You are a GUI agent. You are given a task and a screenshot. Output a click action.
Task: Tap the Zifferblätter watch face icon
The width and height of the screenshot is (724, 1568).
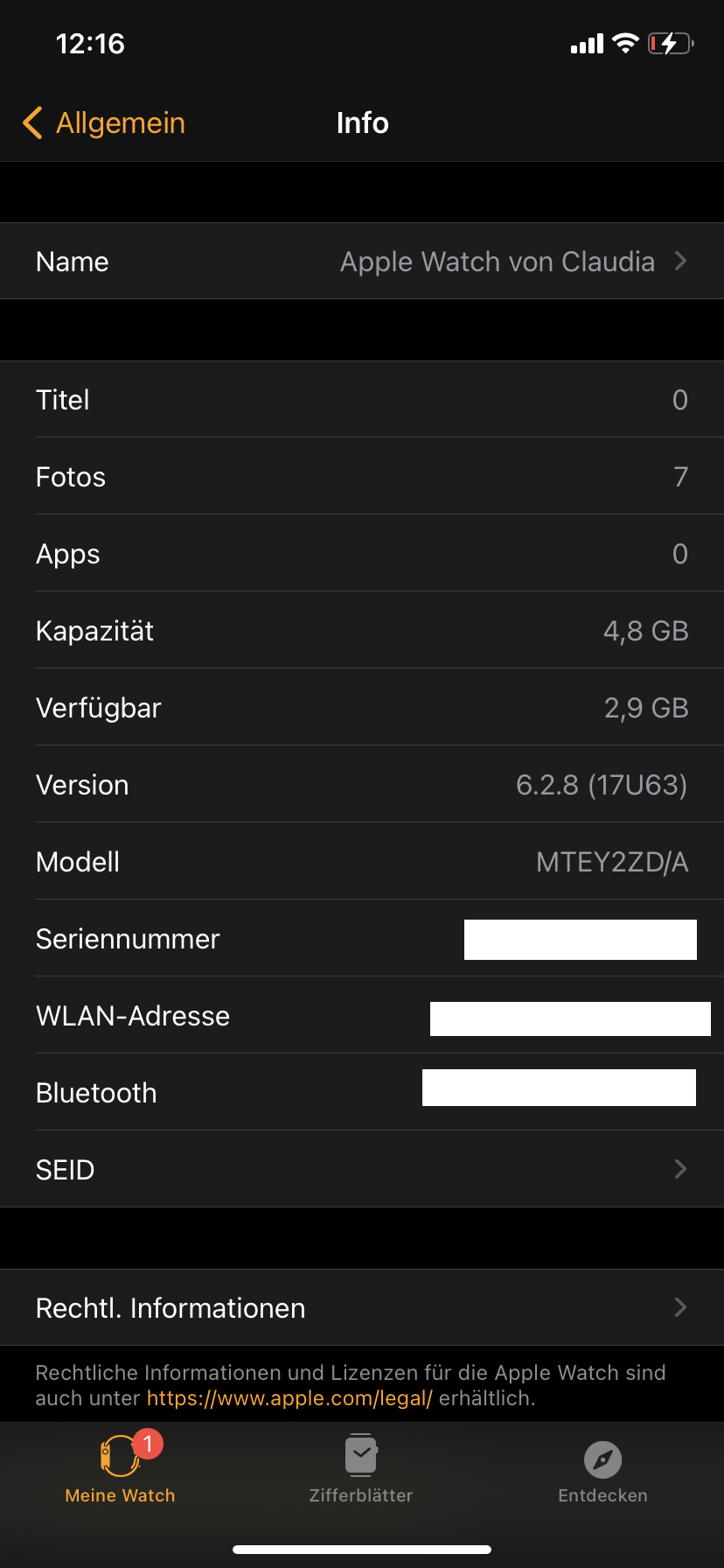coord(361,1456)
